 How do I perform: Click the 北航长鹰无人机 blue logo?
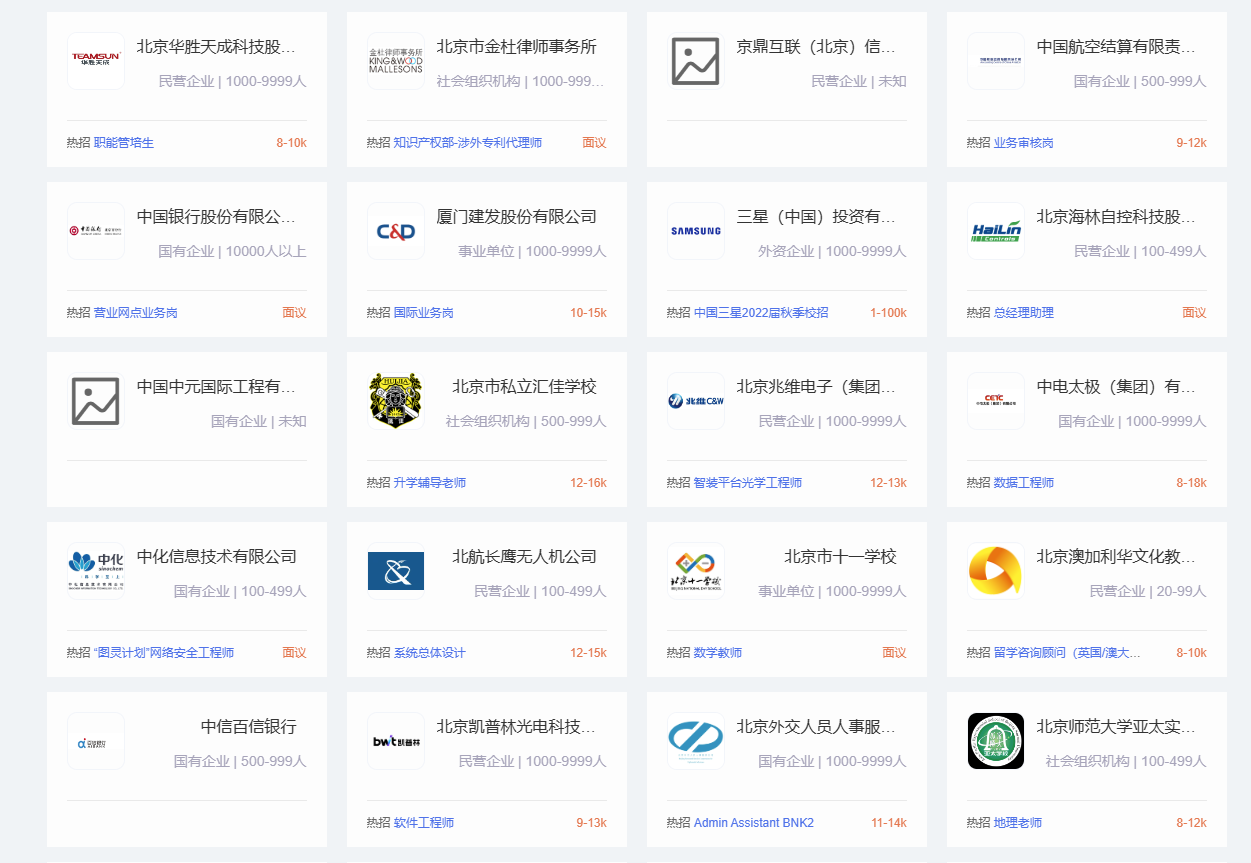396,571
